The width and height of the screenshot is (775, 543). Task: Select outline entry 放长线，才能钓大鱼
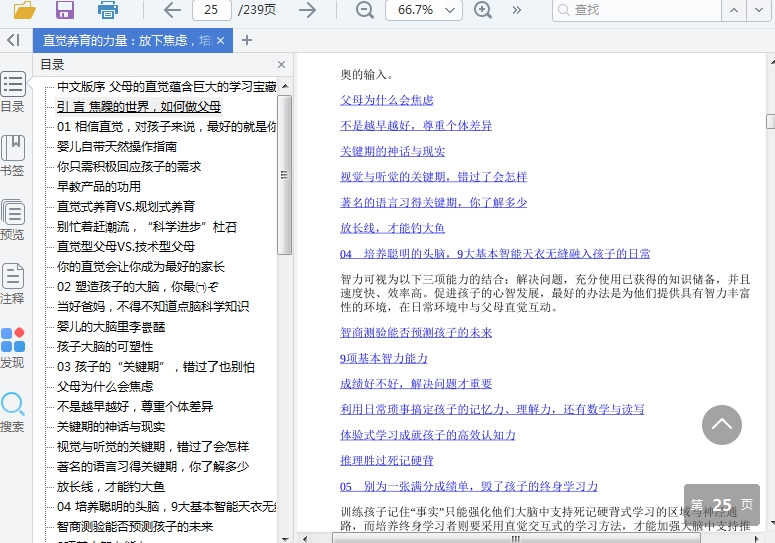(x=111, y=487)
